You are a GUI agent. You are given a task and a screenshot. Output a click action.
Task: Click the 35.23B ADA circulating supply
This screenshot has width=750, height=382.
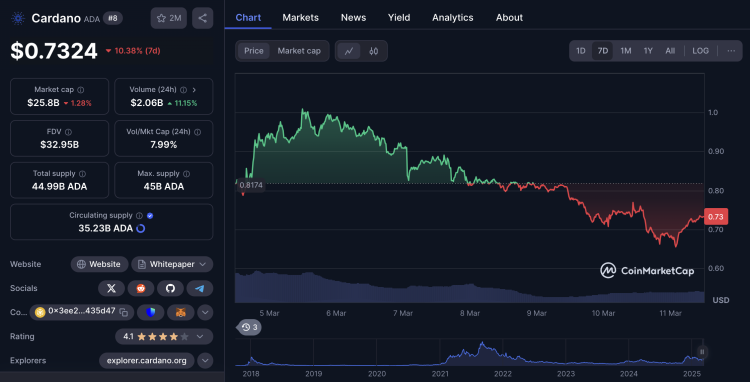click(106, 229)
